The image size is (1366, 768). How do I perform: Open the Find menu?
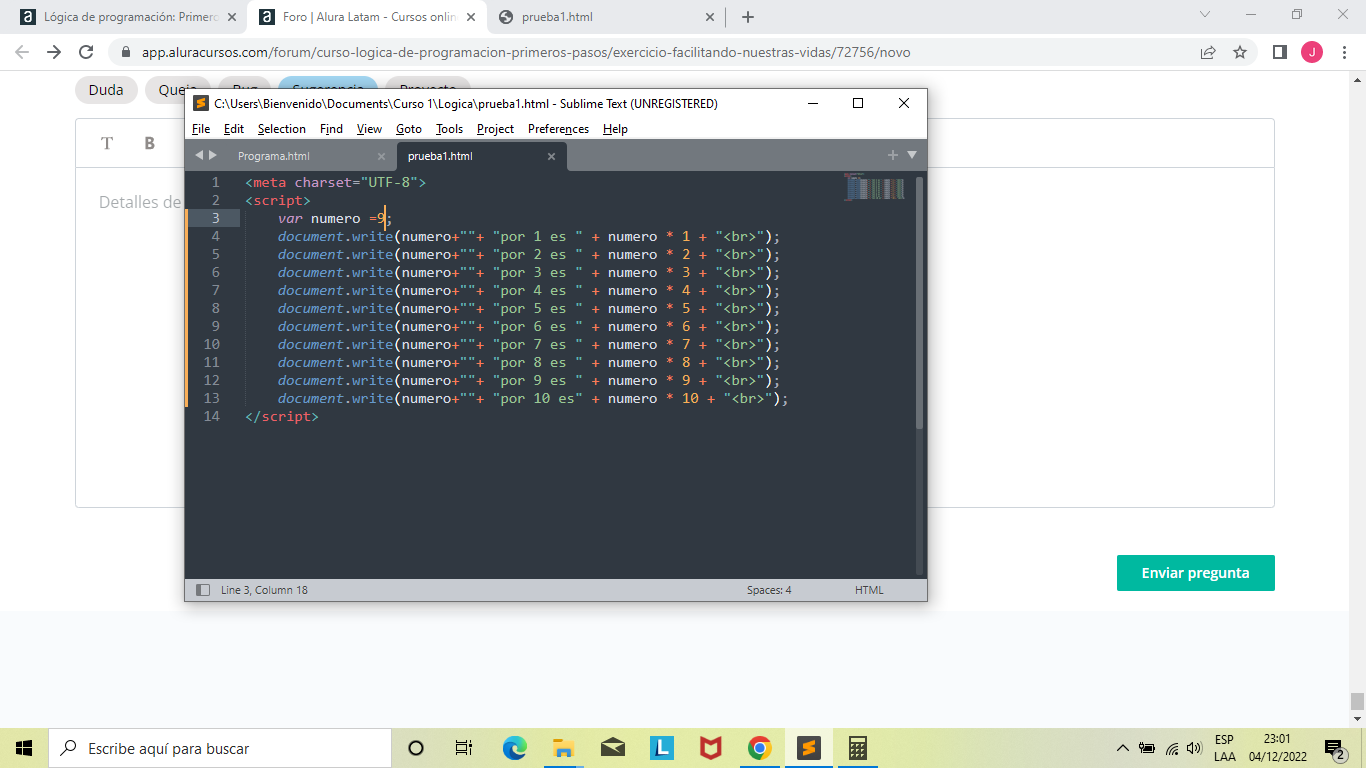pos(331,129)
